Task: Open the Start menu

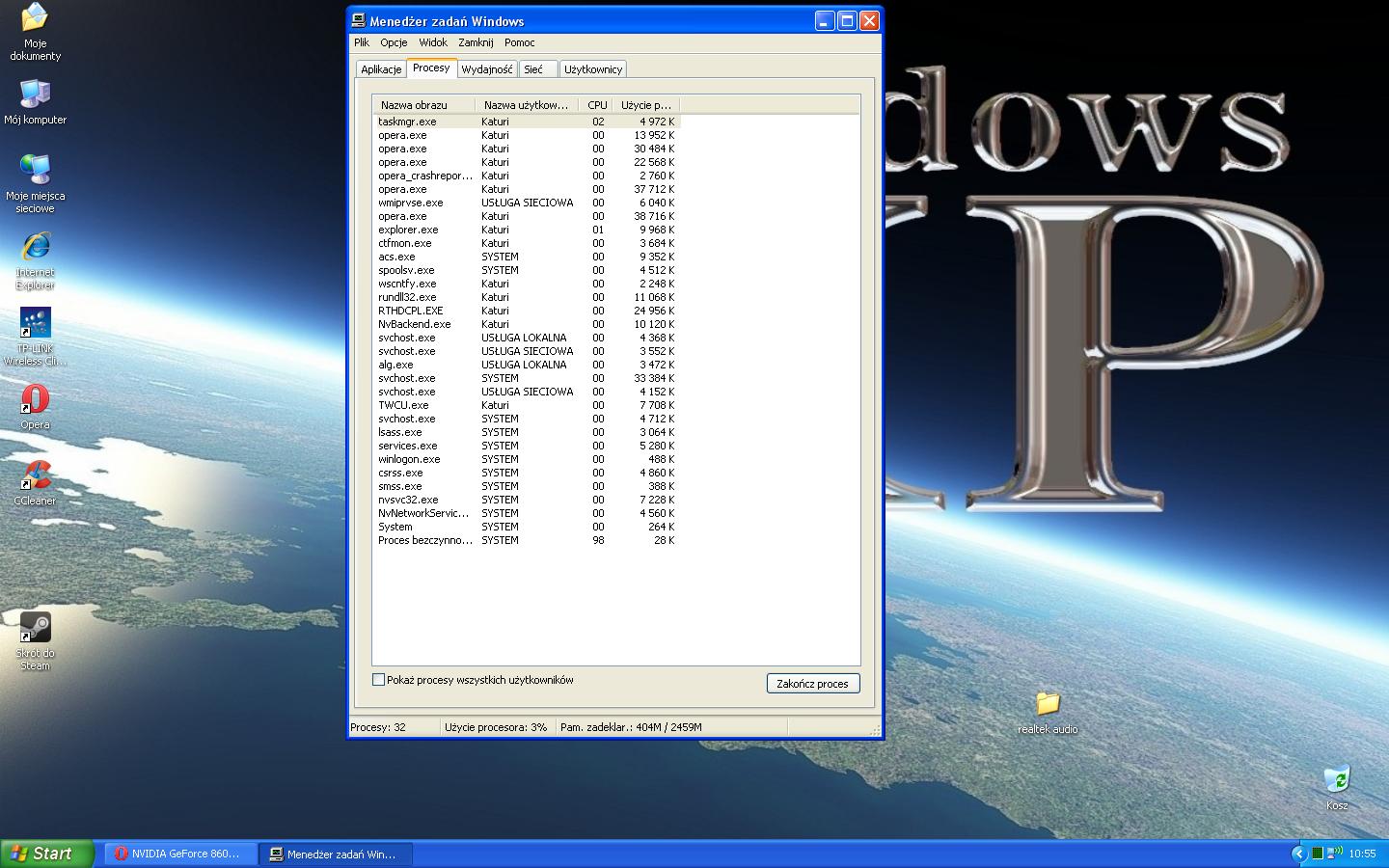Action: tap(45, 854)
